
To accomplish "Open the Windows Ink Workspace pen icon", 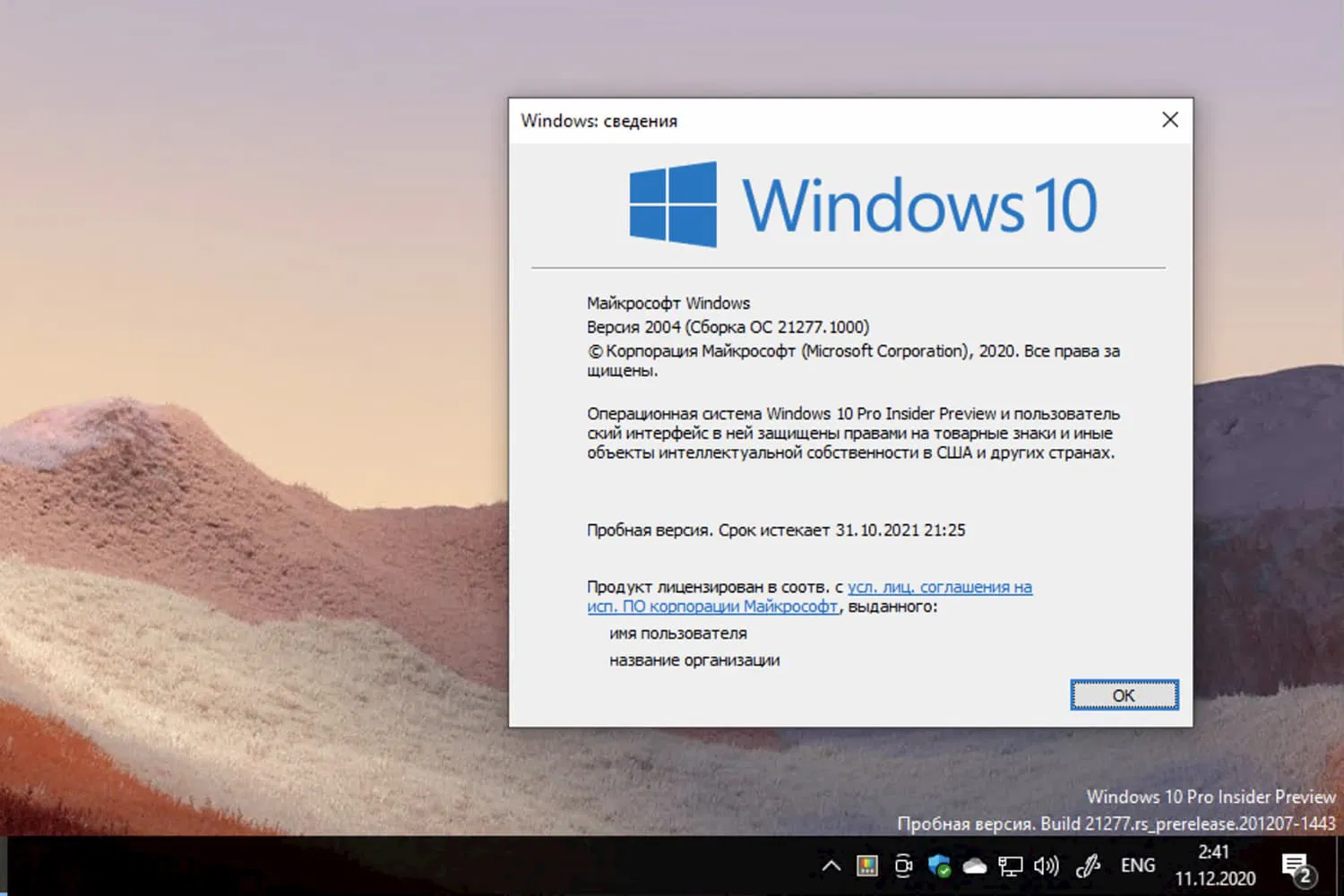I will click(1088, 866).
